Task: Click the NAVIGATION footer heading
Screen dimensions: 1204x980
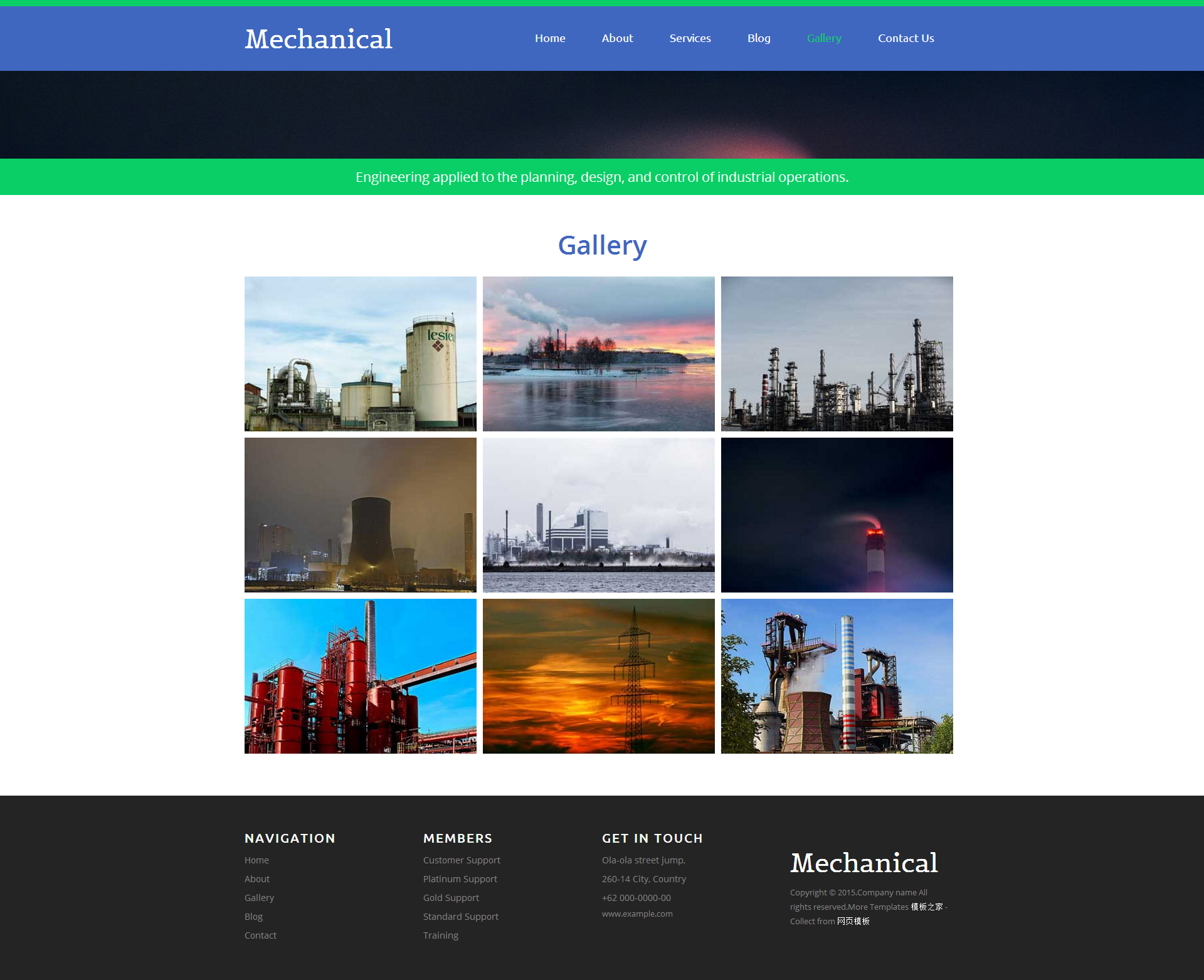Action: pyautogui.click(x=290, y=838)
